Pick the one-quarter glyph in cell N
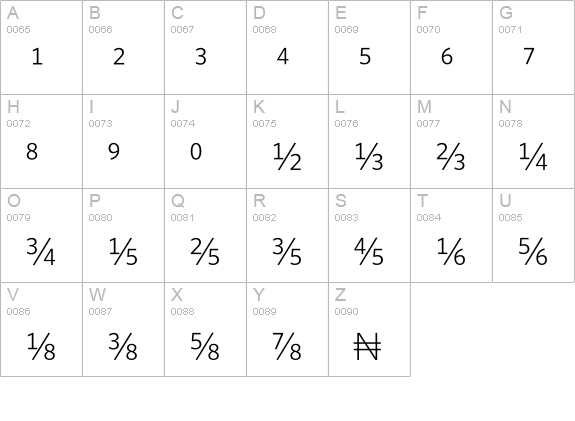 click(x=533, y=157)
